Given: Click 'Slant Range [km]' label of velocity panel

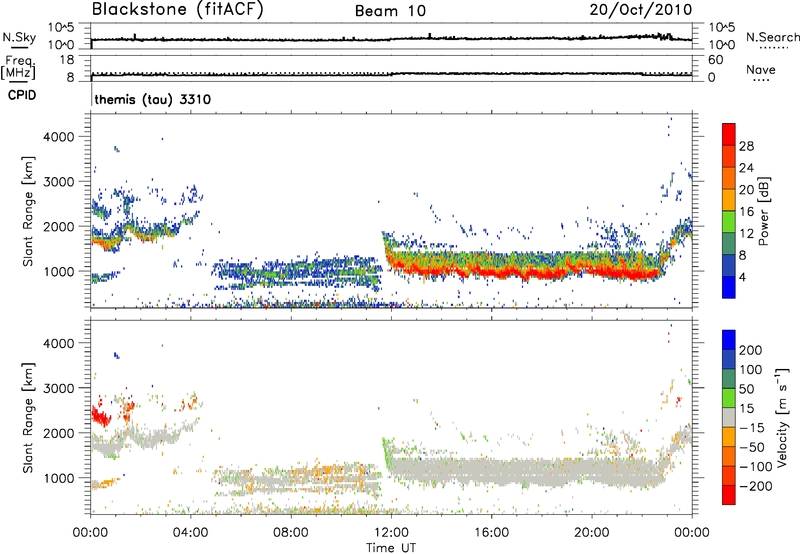Looking at the screenshot, I should point(29,417).
